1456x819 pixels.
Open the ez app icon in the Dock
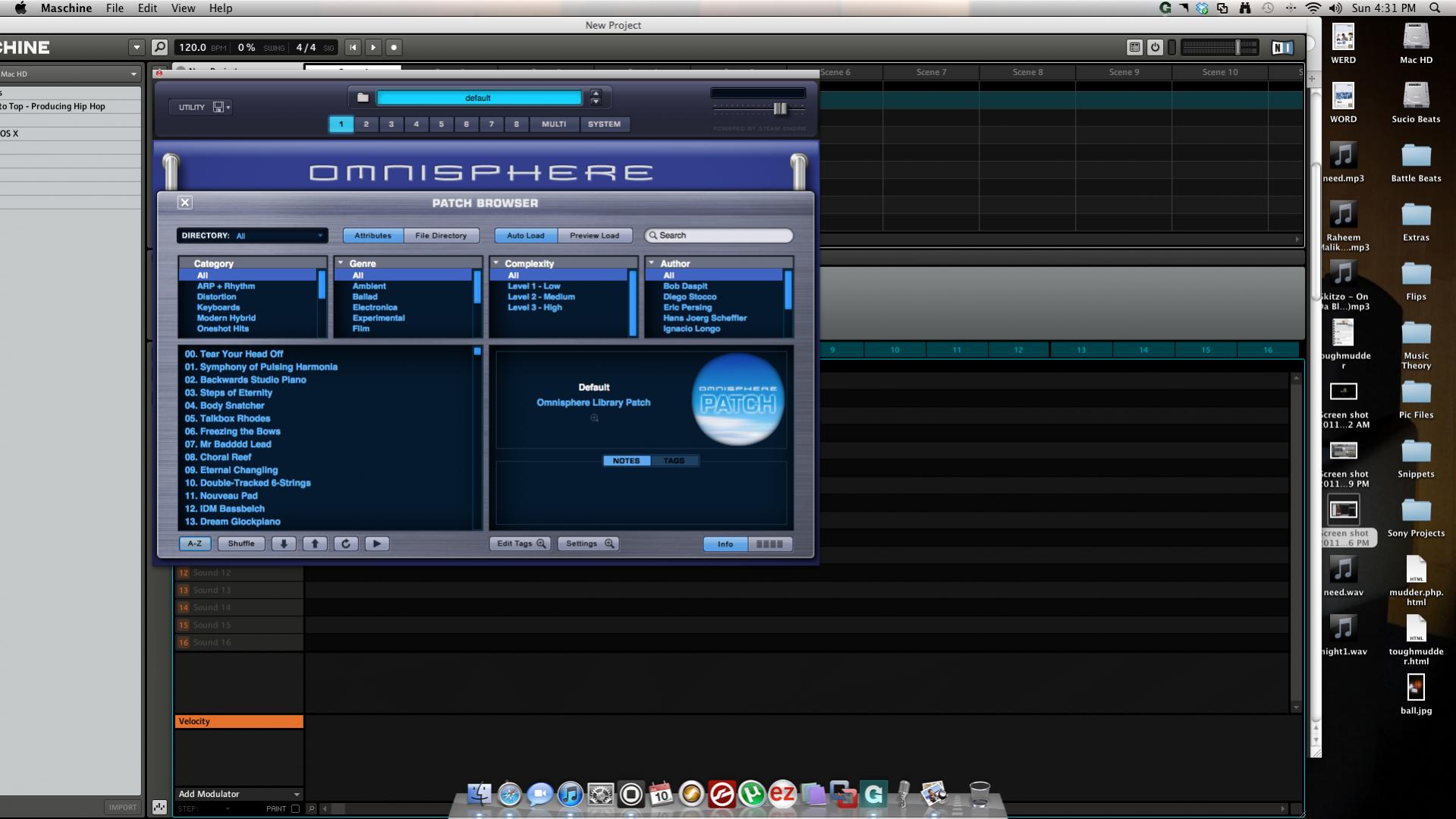[x=782, y=795]
